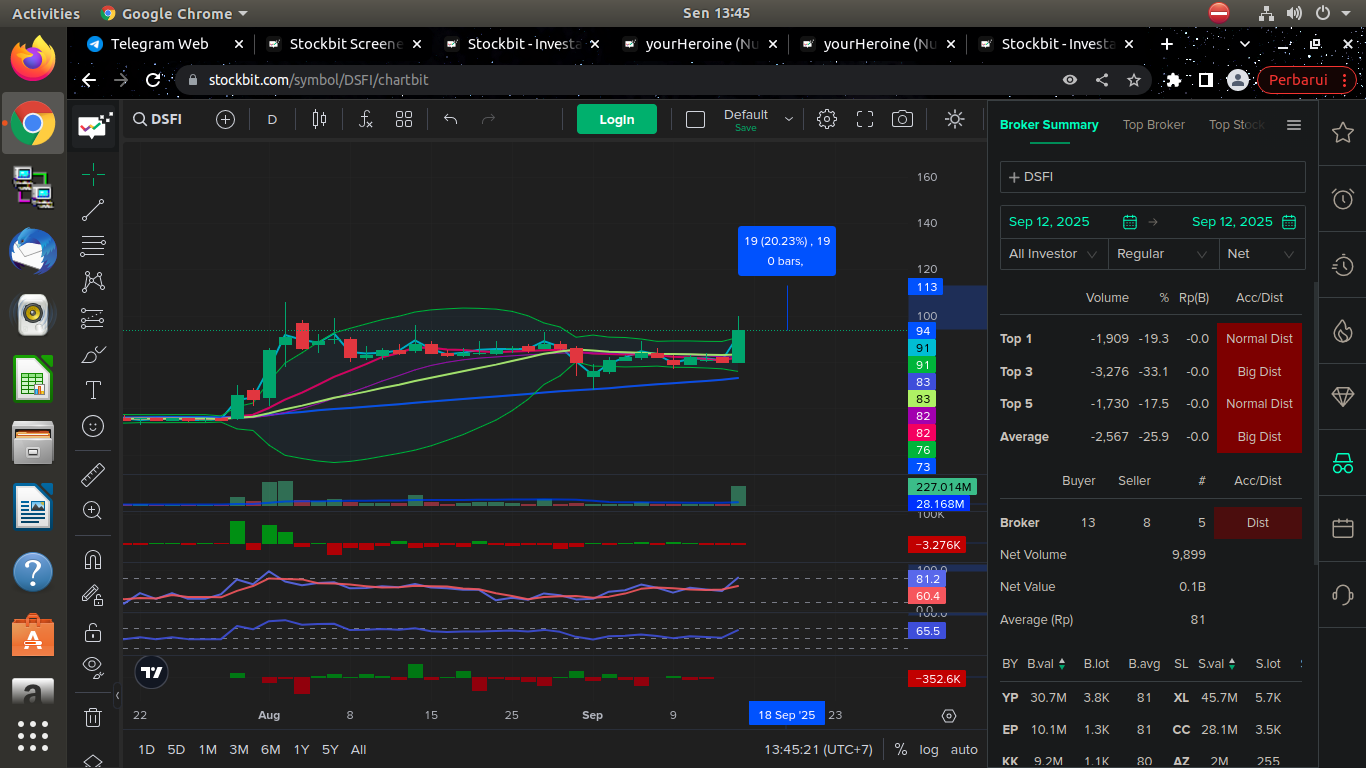This screenshot has height=768, width=1366.
Task: Select the trend line drawing tool
Action: click(93, 210)
